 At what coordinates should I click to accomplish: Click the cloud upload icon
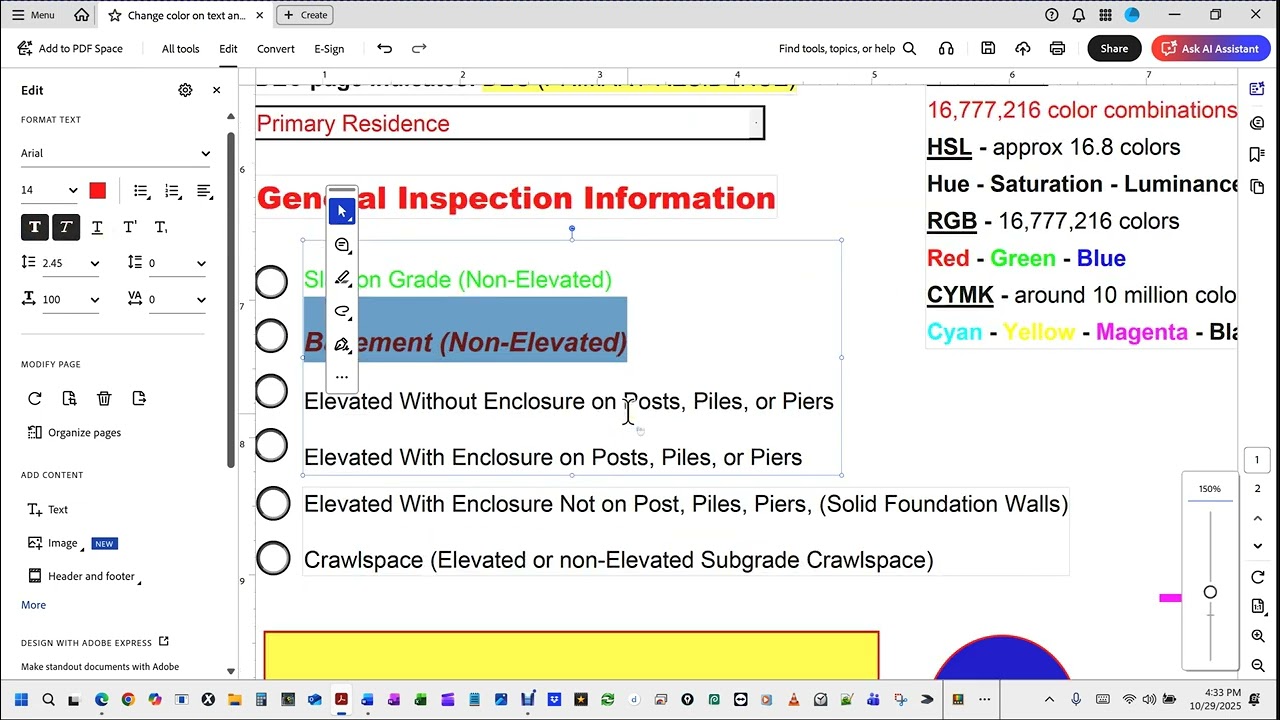coord(1022,48)
